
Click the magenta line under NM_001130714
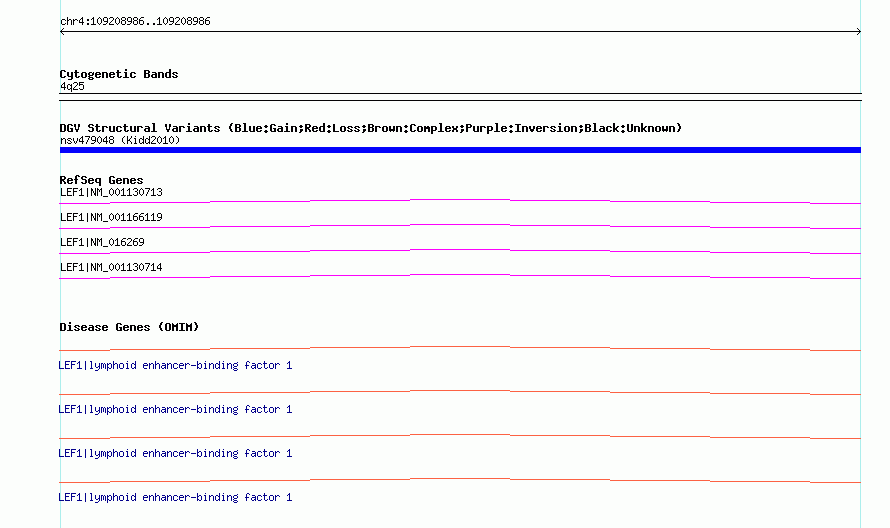click(460, 276)
